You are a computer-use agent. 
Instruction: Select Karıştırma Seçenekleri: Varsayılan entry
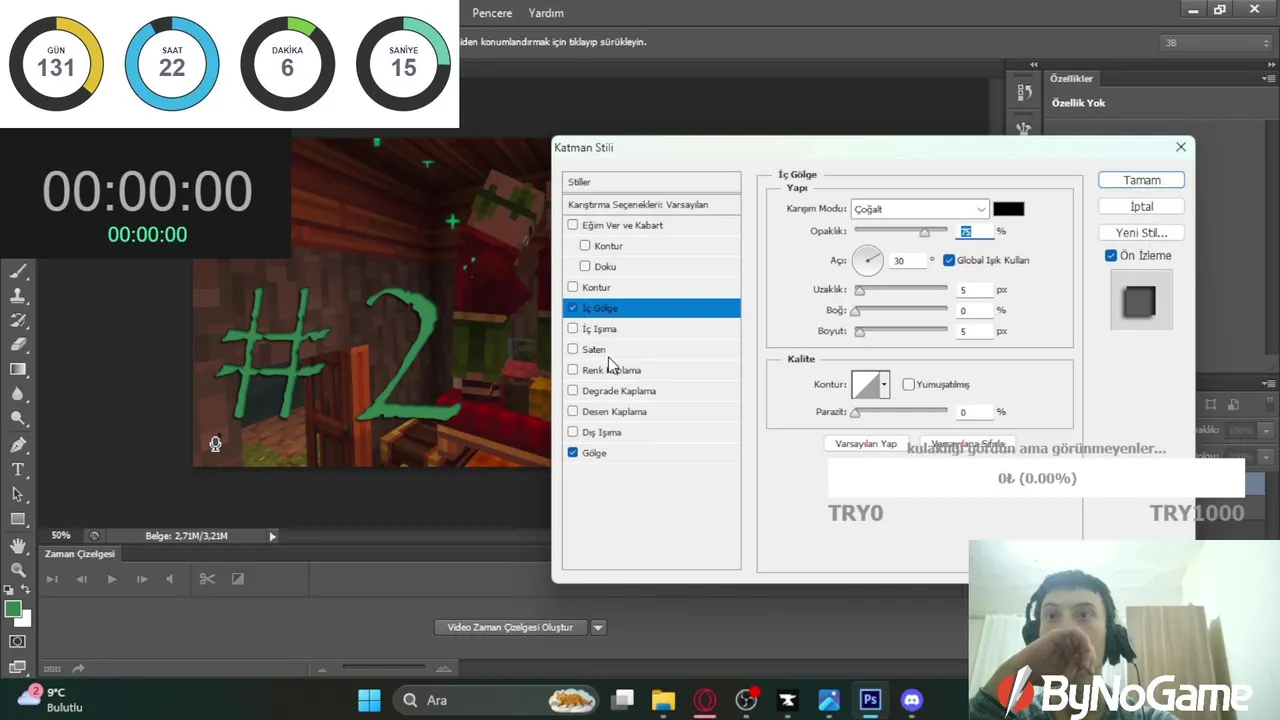point(651,205)
